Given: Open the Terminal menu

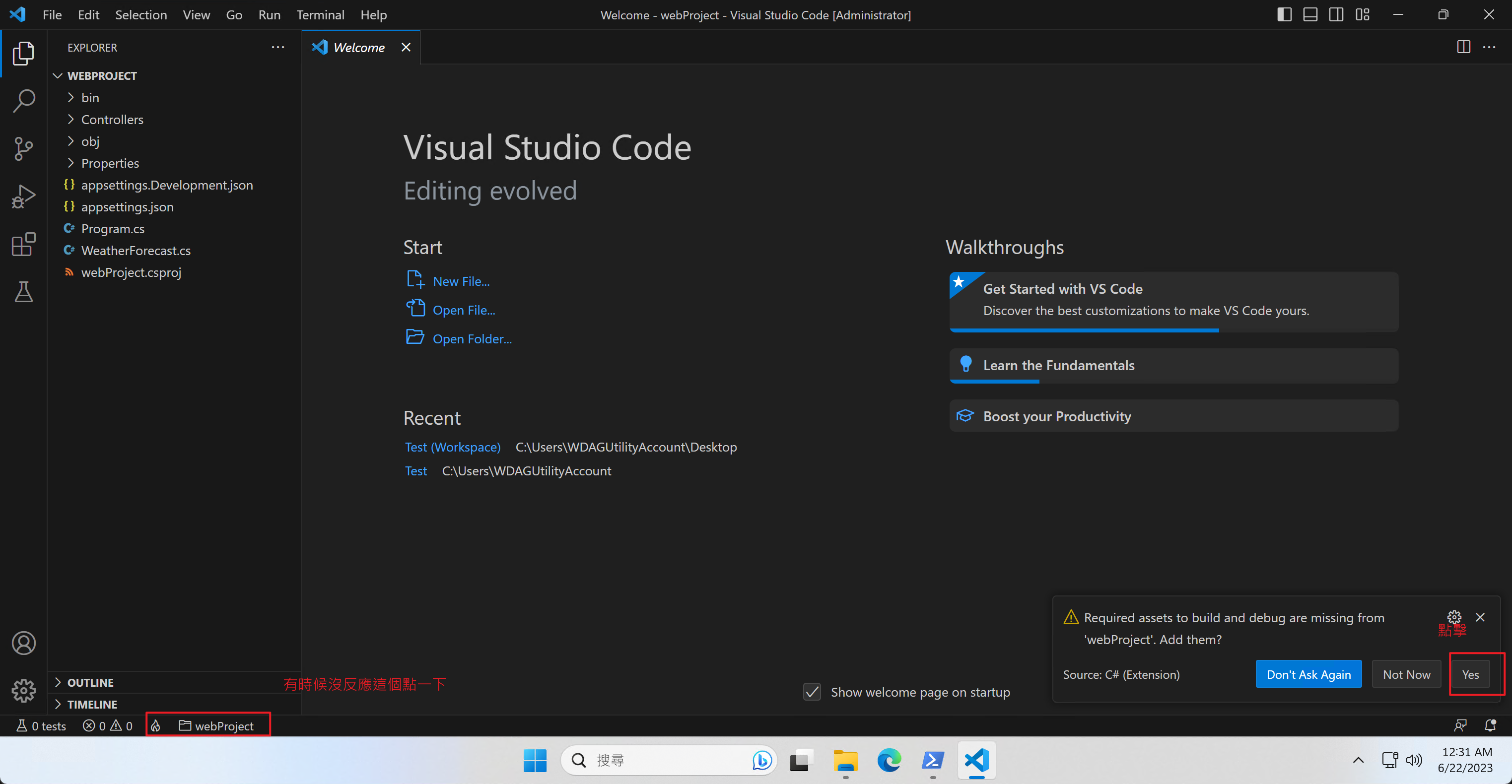Looking at the screenshot, I should coord(320,15).
